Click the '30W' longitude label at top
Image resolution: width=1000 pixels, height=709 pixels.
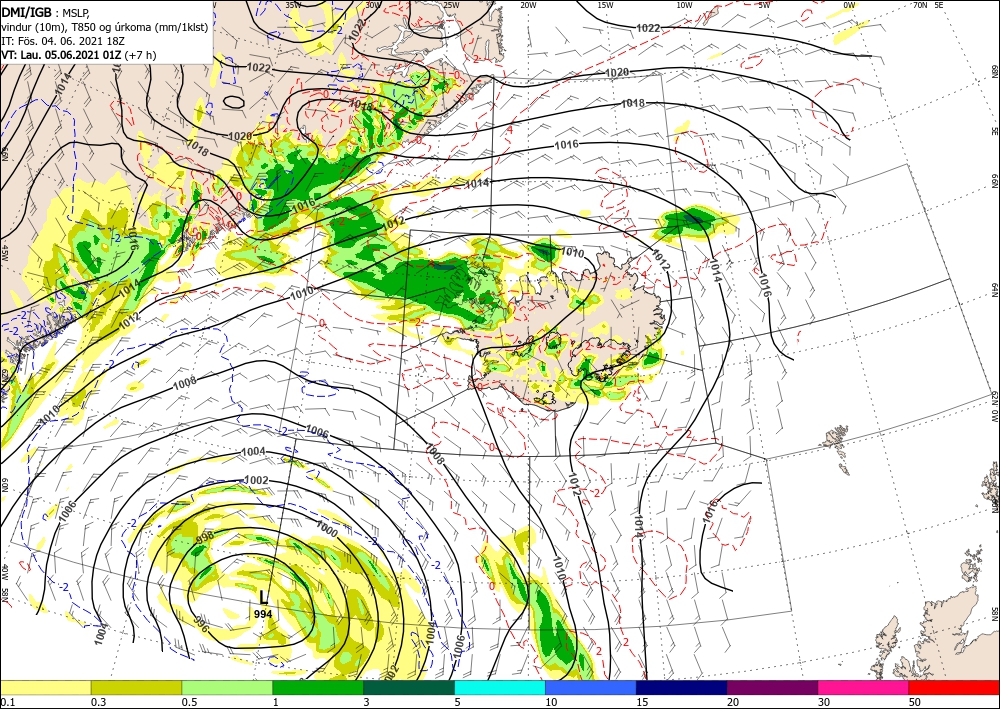[373, 5]
